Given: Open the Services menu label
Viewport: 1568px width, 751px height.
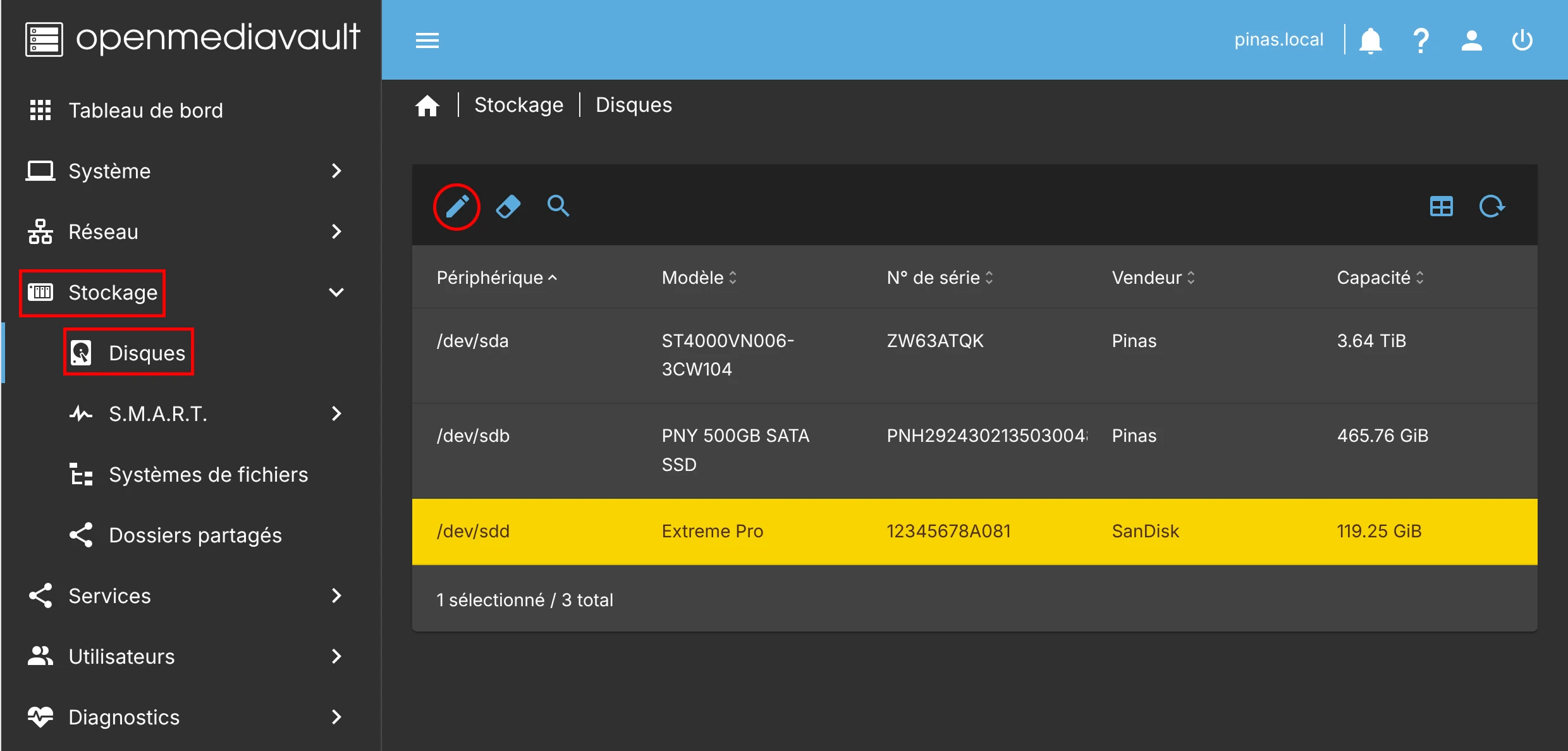Looking at the screenshot, I should (x=109, y=596).
